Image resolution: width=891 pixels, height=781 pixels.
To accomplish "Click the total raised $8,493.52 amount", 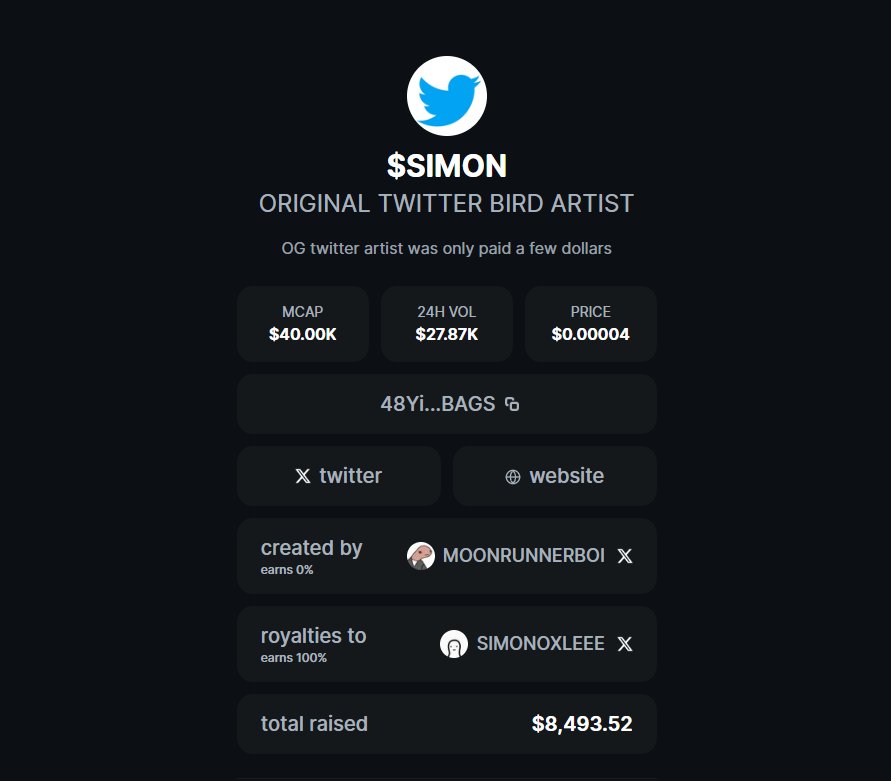I will click(582, 724).
